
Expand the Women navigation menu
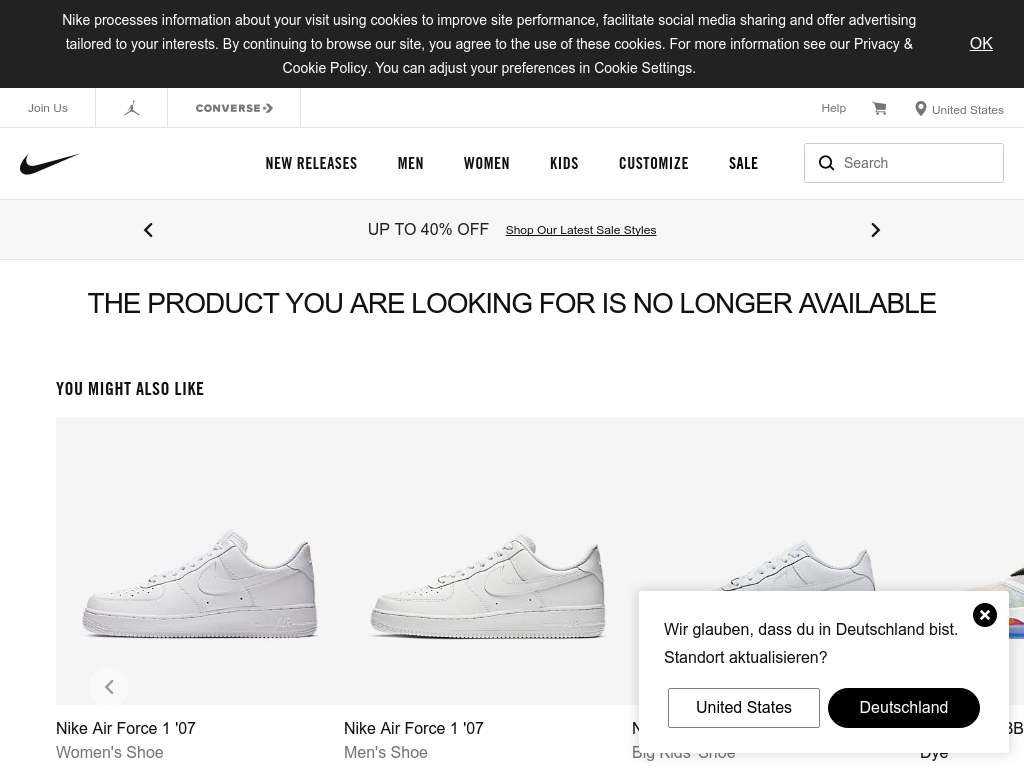pyautogui.click(x=486, y=164)
